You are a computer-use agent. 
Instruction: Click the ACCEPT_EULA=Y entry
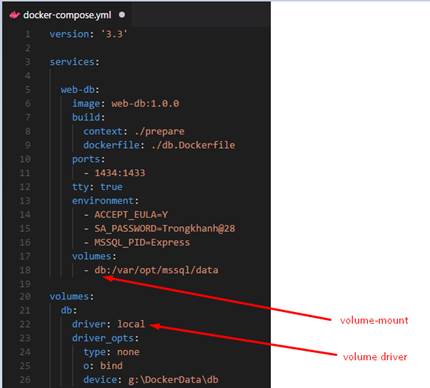point(131,214)
